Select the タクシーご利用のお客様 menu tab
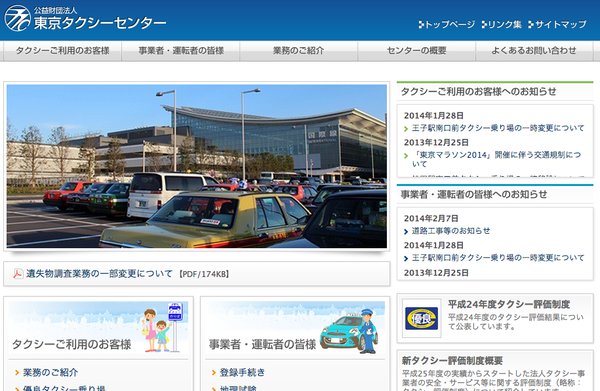This screenshot has height=391, width=600. coord(62,51)
